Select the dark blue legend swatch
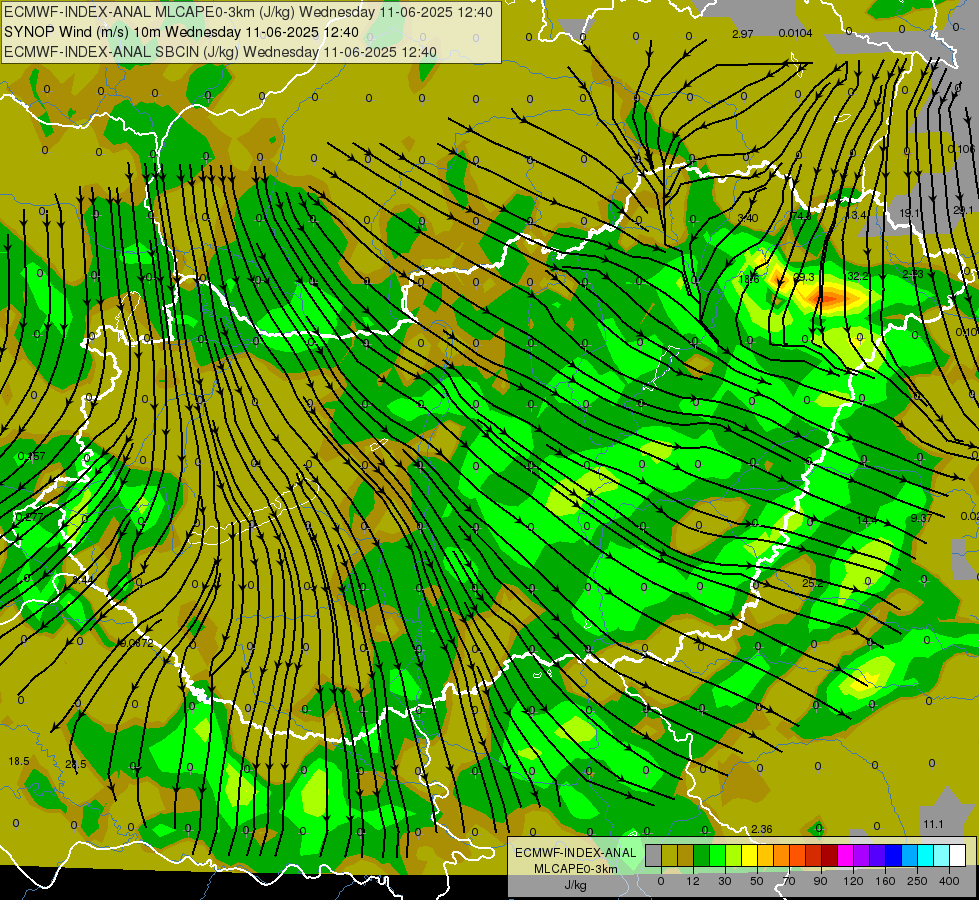This screenshot has height=900, width=979. click(893, 855)
